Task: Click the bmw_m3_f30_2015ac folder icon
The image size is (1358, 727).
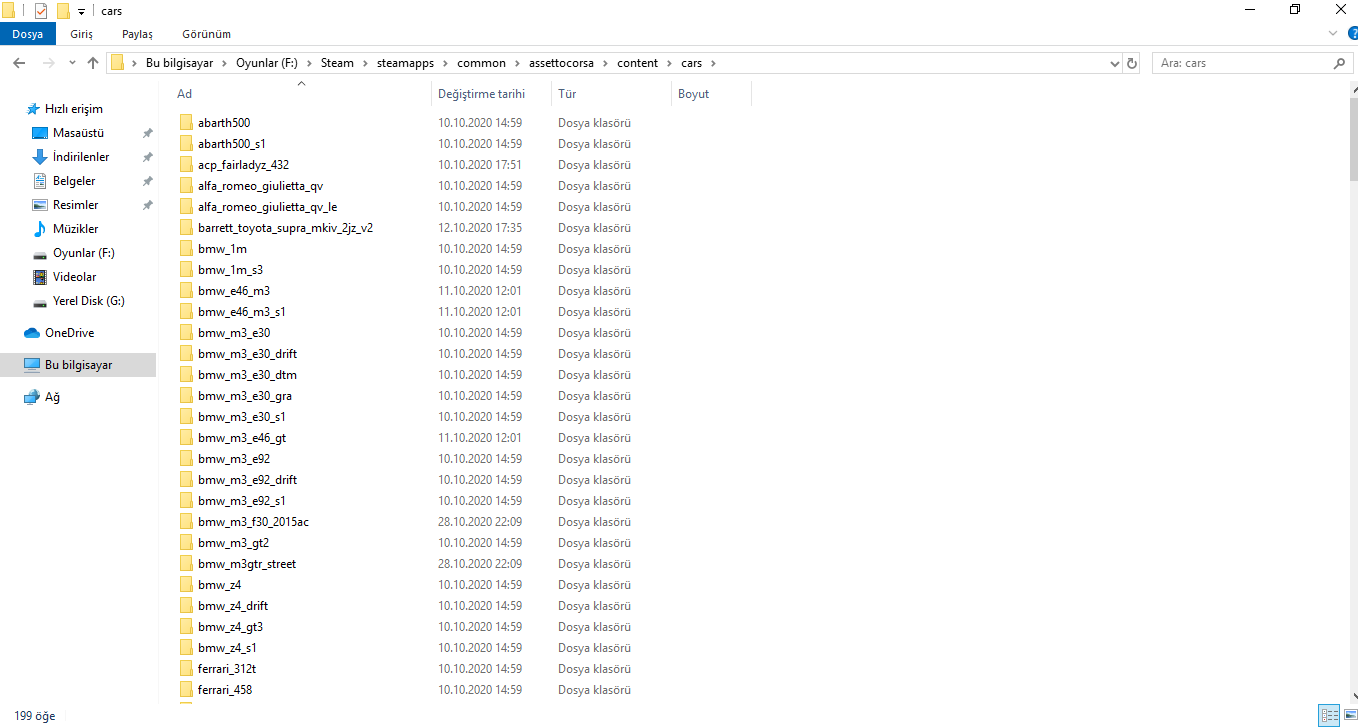Action: click(186, 522)
